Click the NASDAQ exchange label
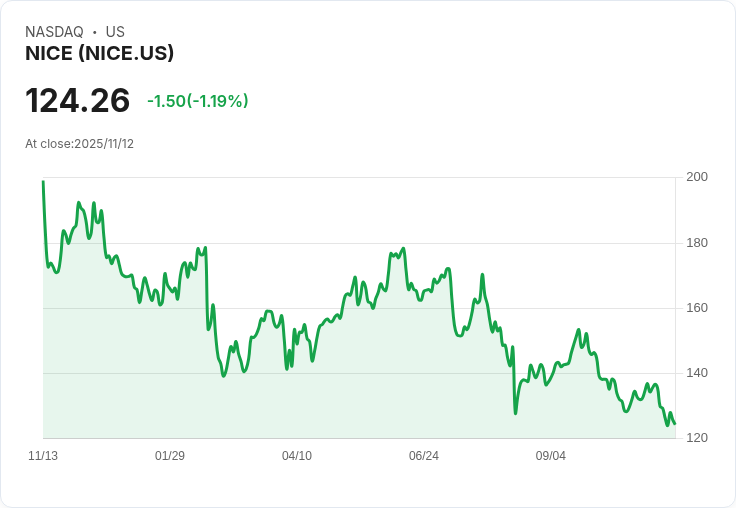 pyautogui.click(x=54, y=32)
